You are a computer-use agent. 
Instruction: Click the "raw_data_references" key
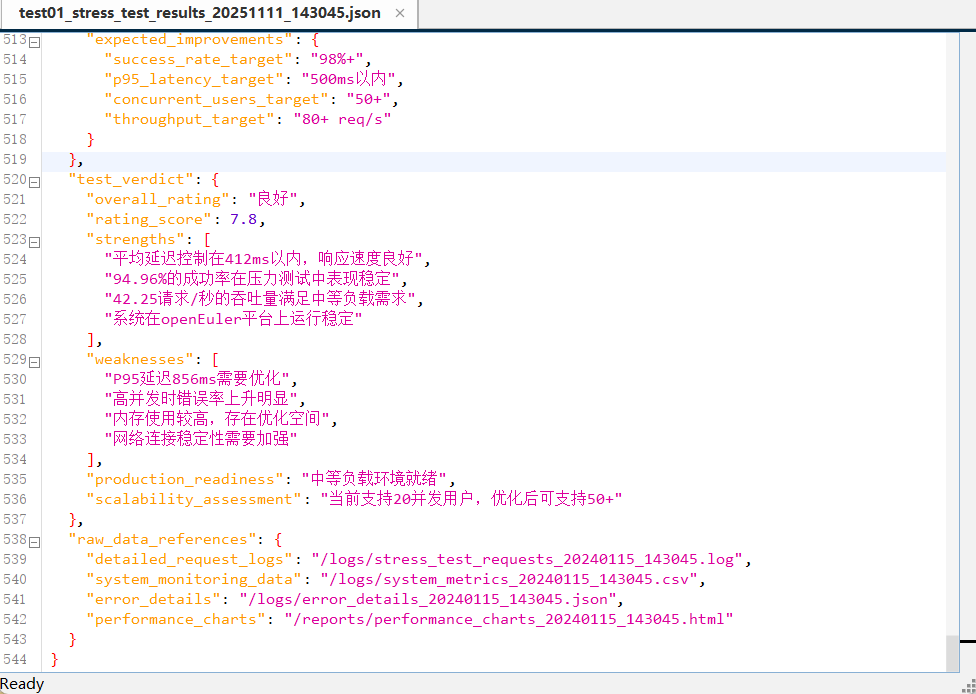(x=162, y=540)
